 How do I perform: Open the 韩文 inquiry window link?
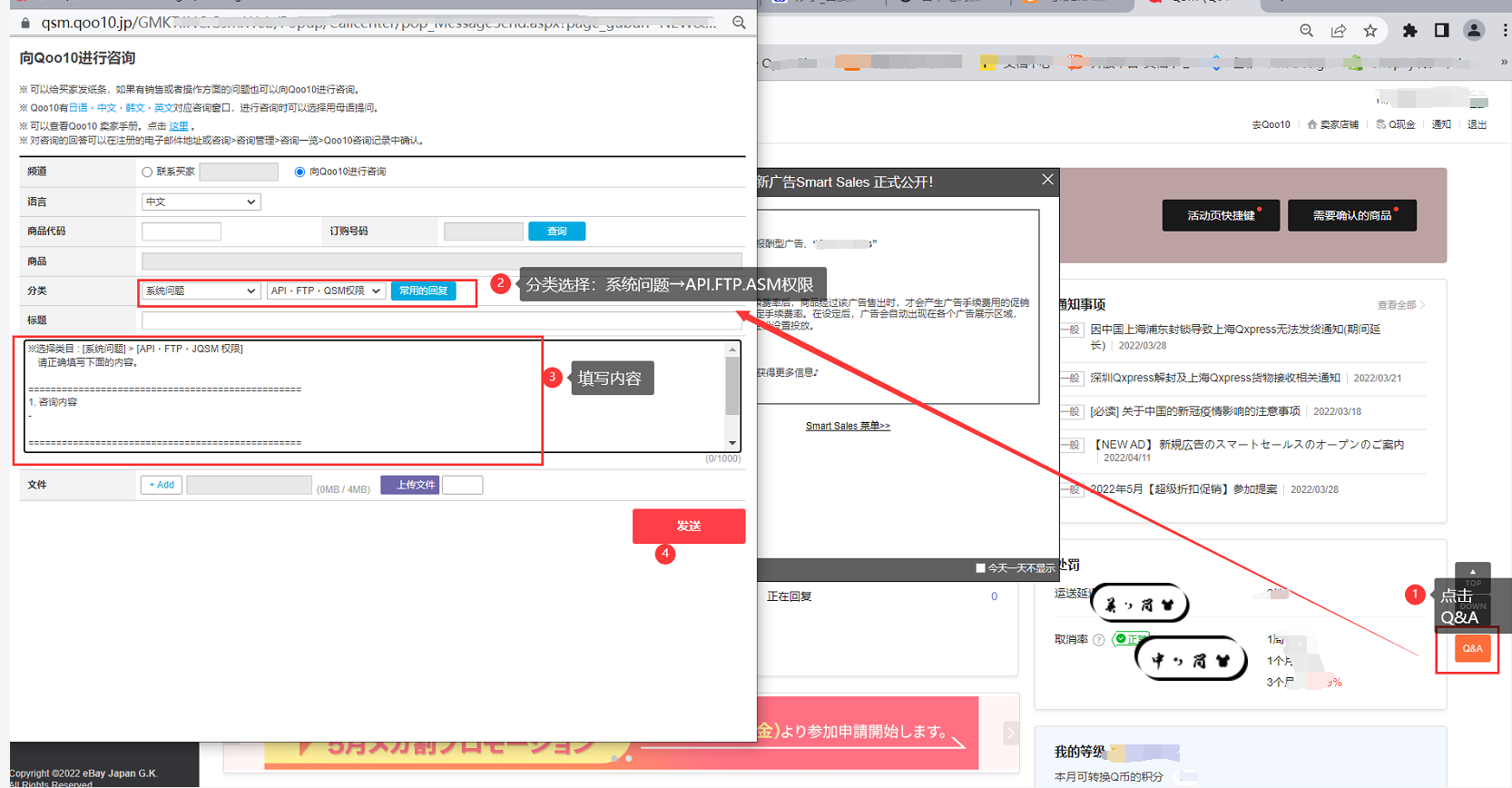click(x=135, y=108)
